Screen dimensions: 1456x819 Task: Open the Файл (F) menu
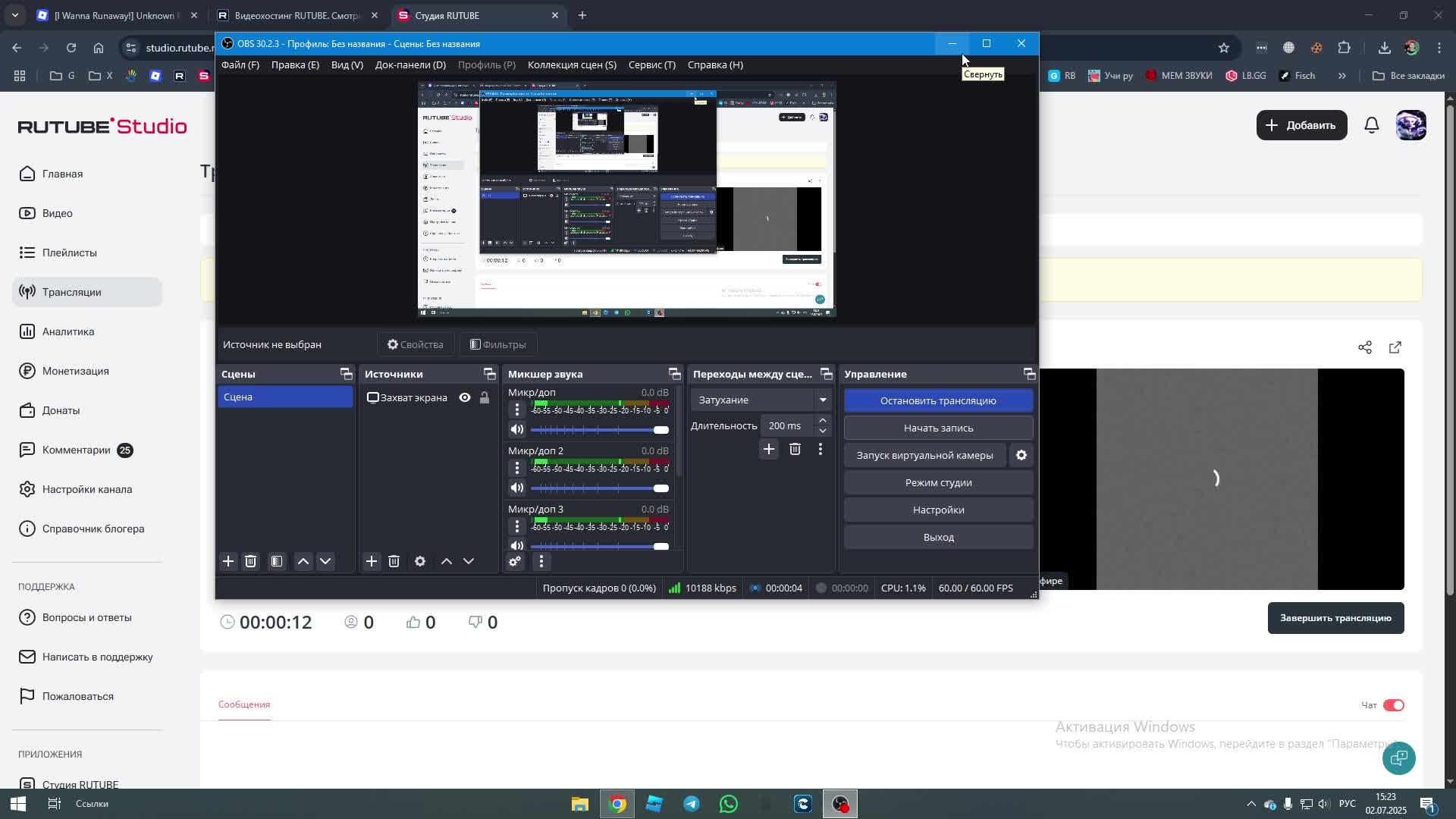(240, 64)
